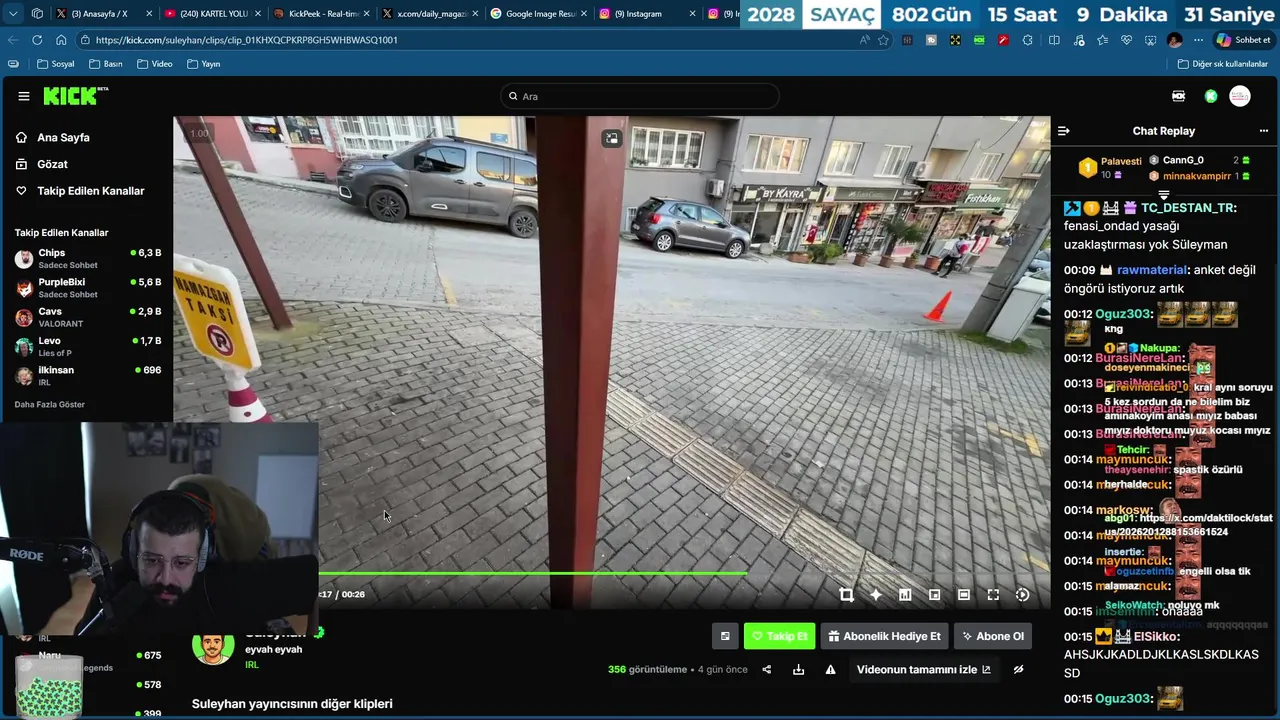Subscribe with the Abone Ol button
1280x720 pixels.
(x=993, y=636)
